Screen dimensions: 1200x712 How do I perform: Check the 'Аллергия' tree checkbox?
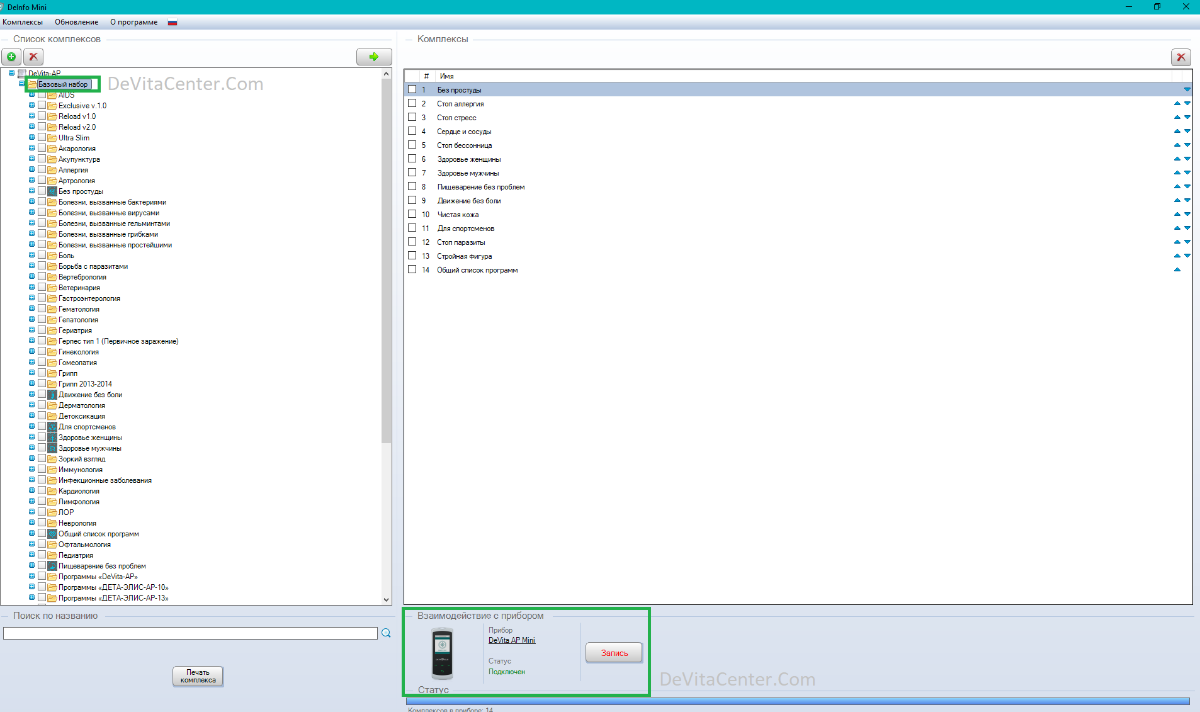[41, 170]
